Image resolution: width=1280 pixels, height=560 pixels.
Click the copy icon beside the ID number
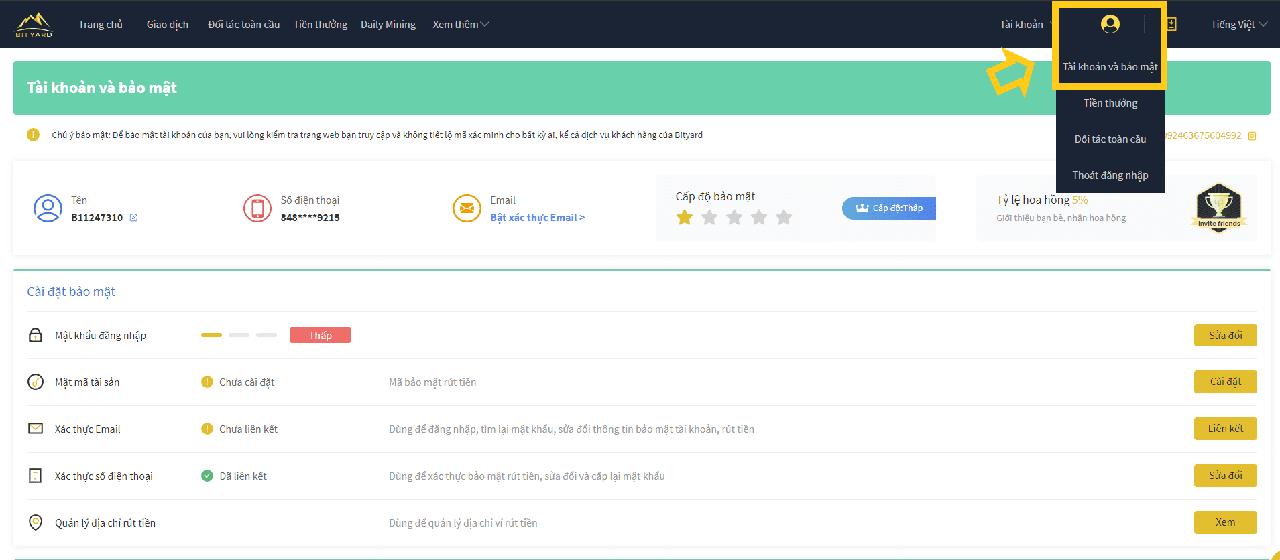point(1250,135)
